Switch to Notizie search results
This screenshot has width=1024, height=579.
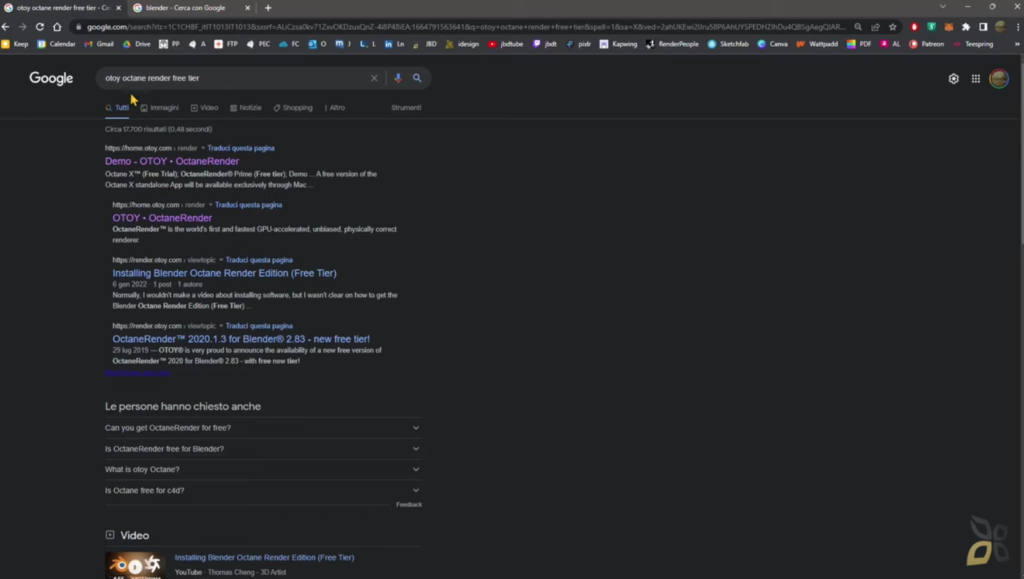pyautogui.click(x=246, y=108)
